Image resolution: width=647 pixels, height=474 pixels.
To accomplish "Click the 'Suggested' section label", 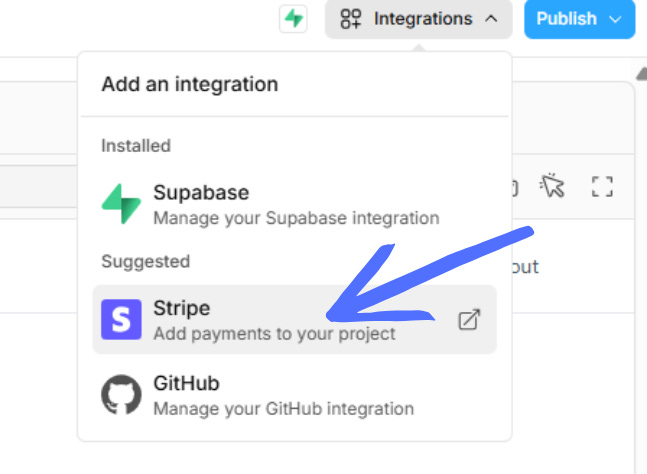I will [x=146, y=262].
